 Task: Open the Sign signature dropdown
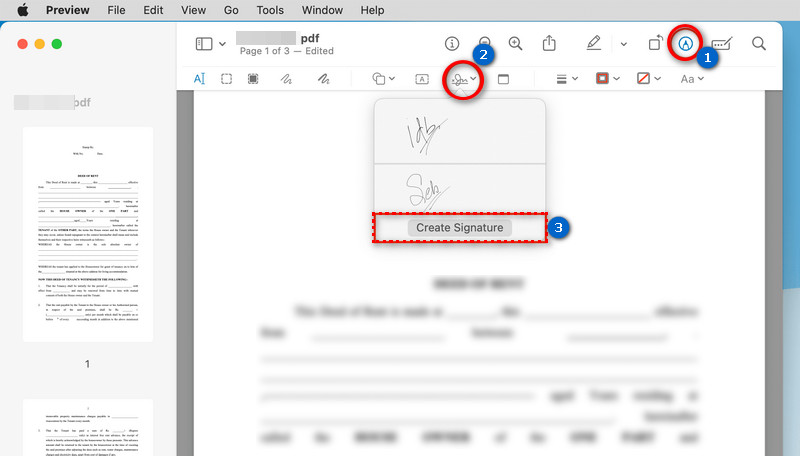(463, 79)
